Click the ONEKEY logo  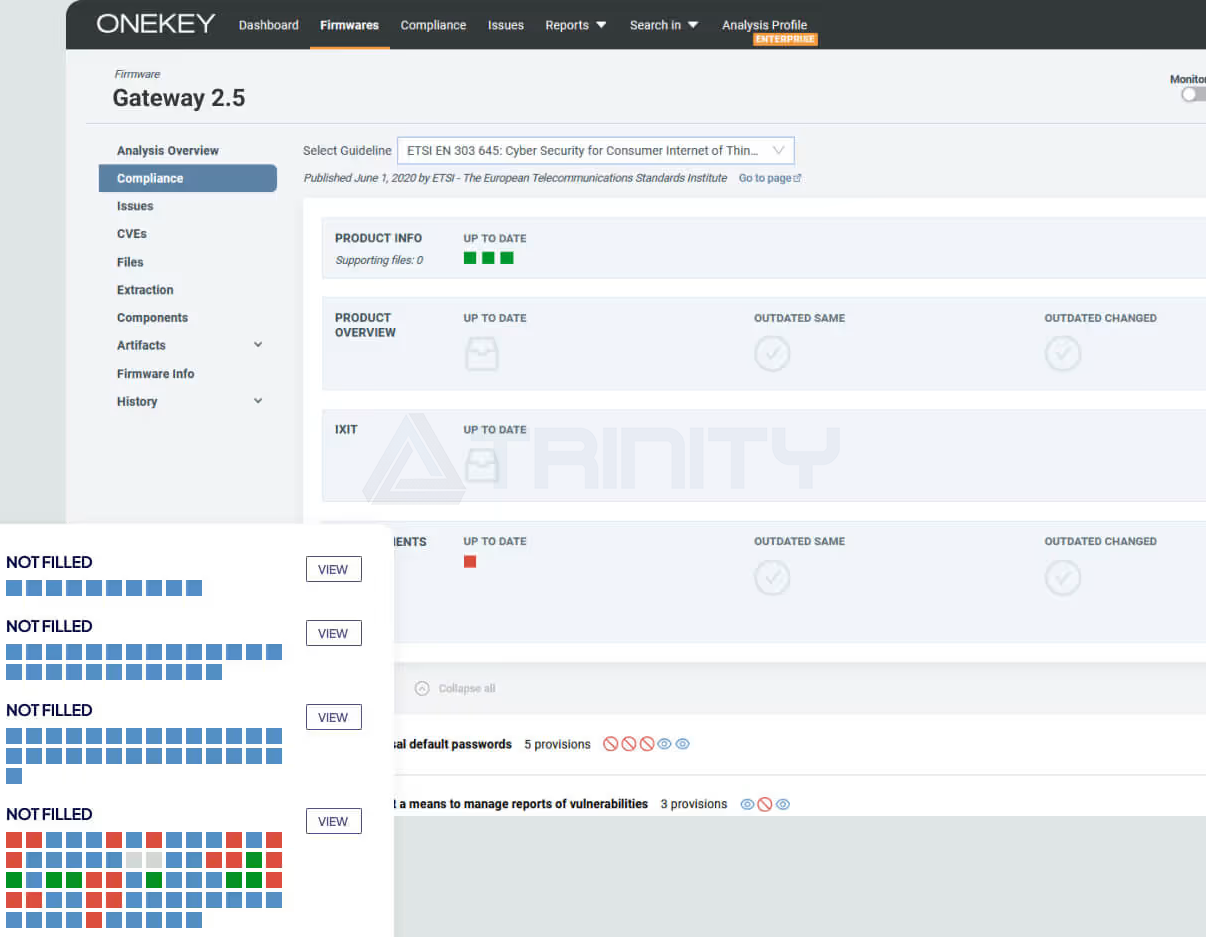click(x=155, y=24)
